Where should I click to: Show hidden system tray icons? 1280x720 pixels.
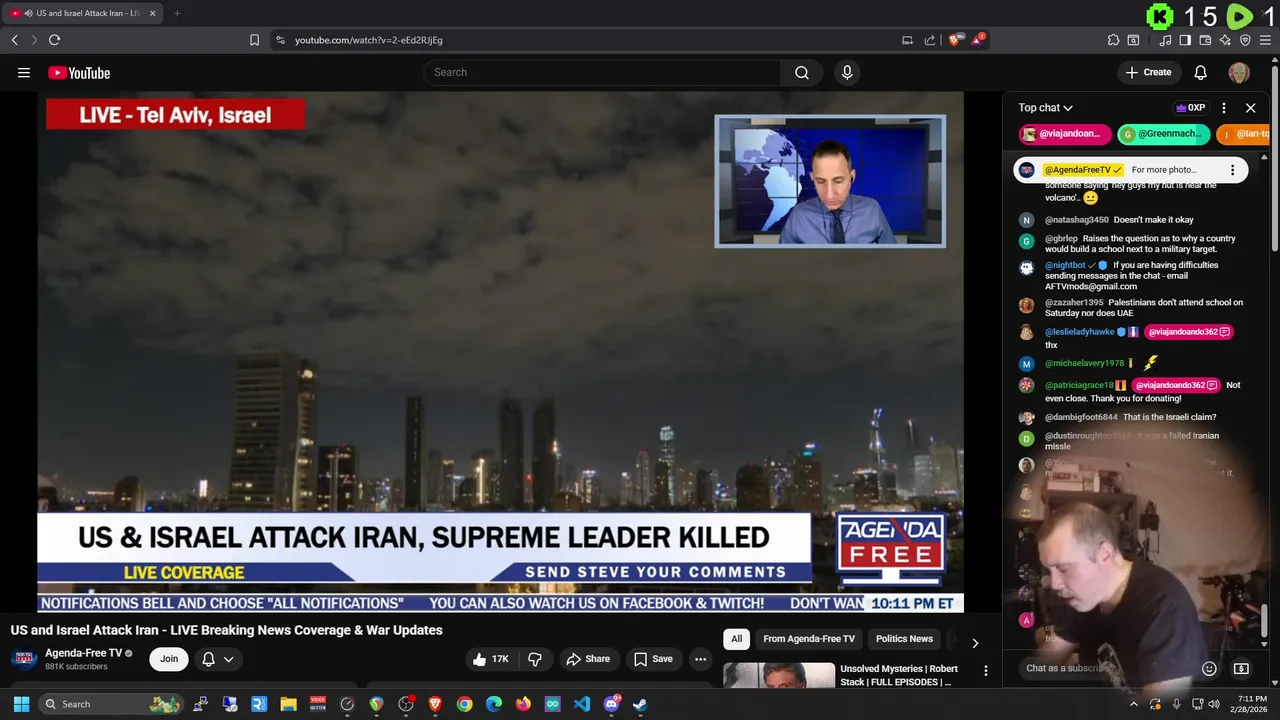pos(1133,704)
